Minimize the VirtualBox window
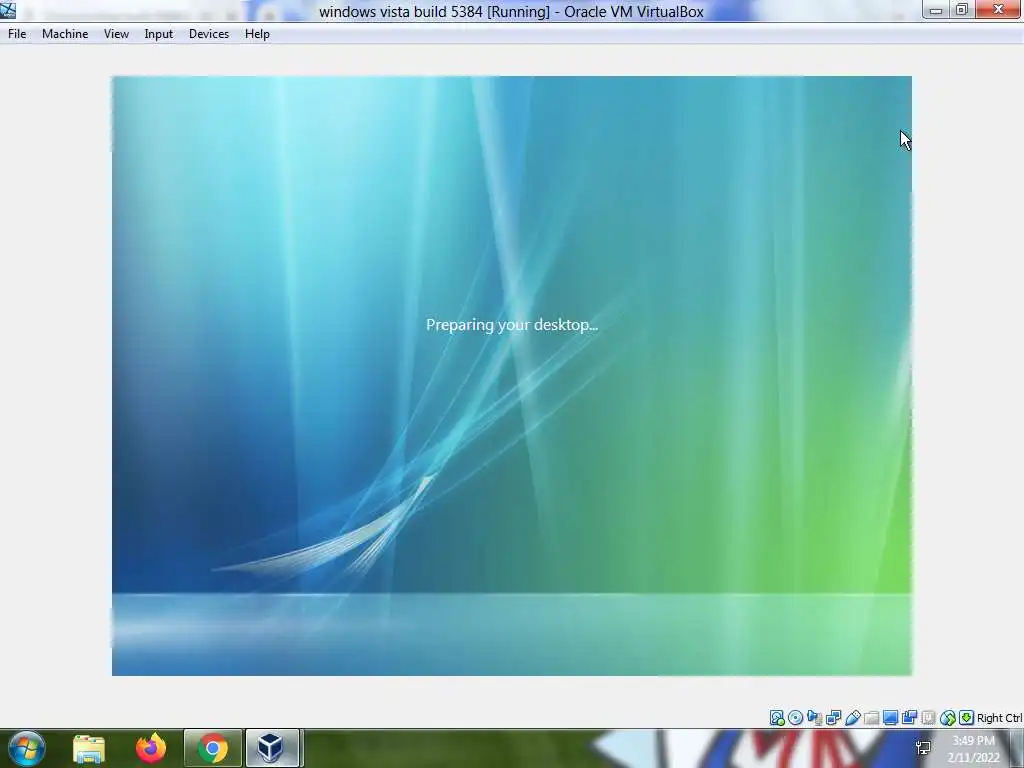Screen dimensions: 1024x768 click(936, 10)
